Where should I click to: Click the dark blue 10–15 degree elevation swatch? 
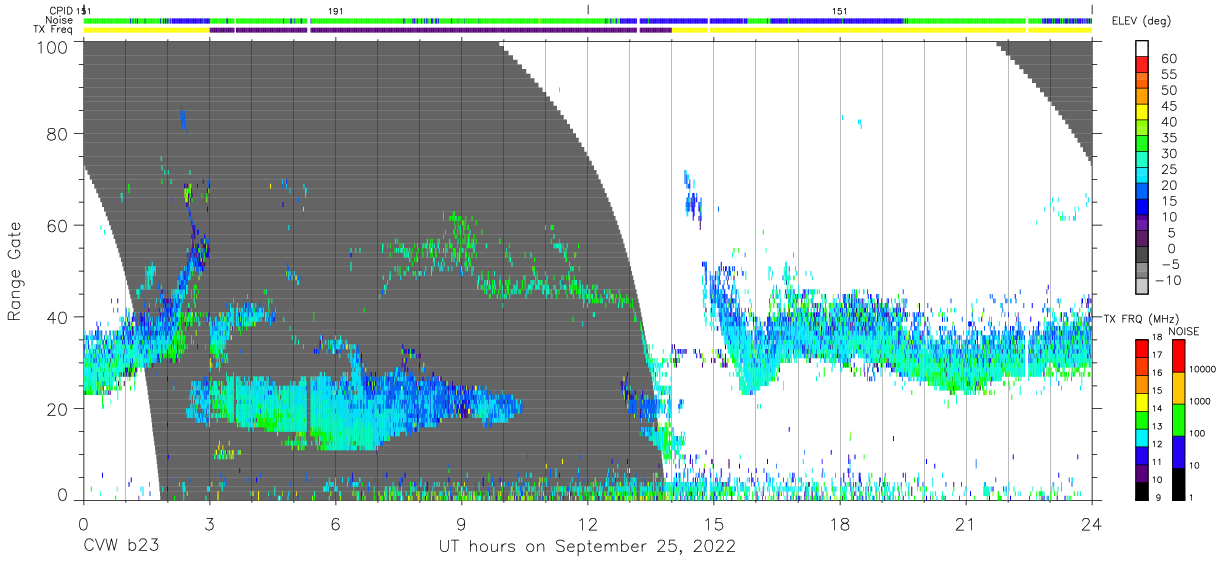tap(1142, 209)
